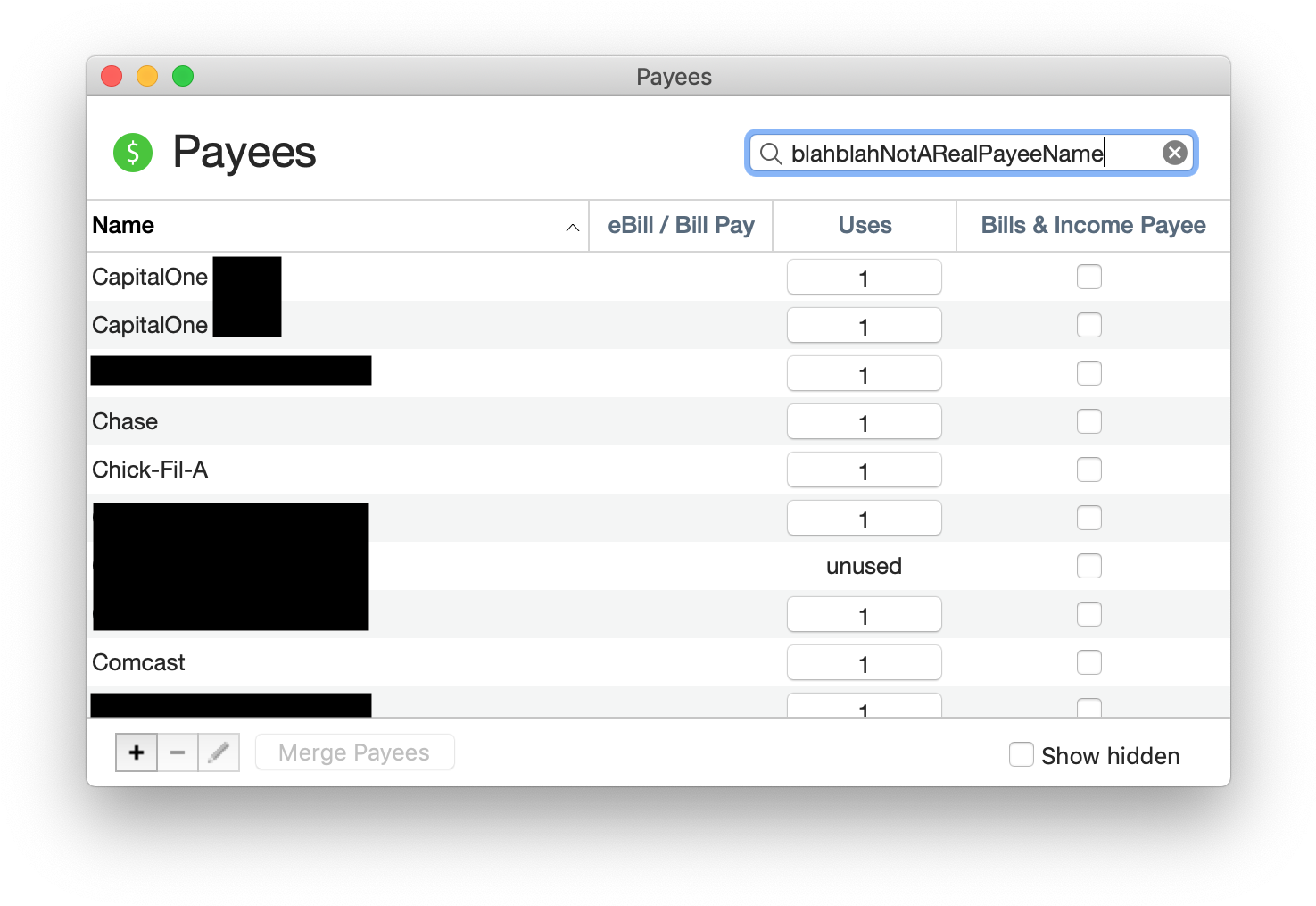Select the Comcast payee row

click(x=658, y=662)
